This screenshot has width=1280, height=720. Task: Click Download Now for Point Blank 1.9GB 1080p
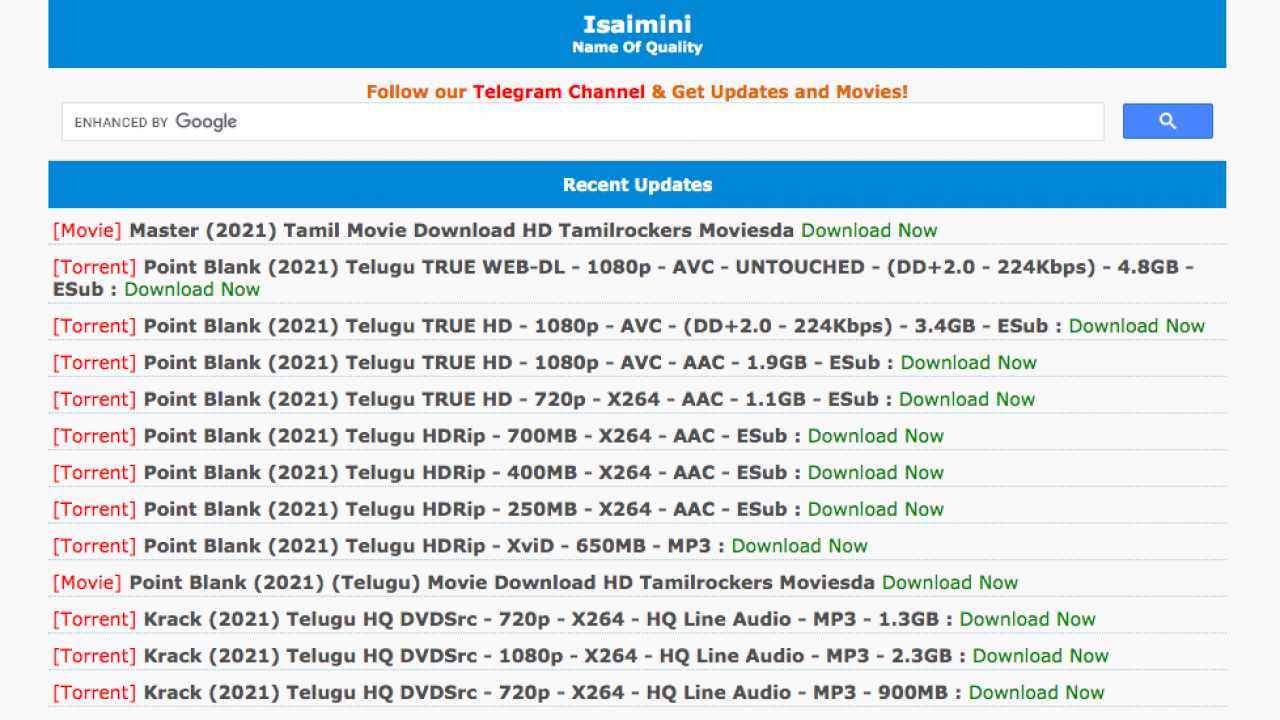[969, 362]
